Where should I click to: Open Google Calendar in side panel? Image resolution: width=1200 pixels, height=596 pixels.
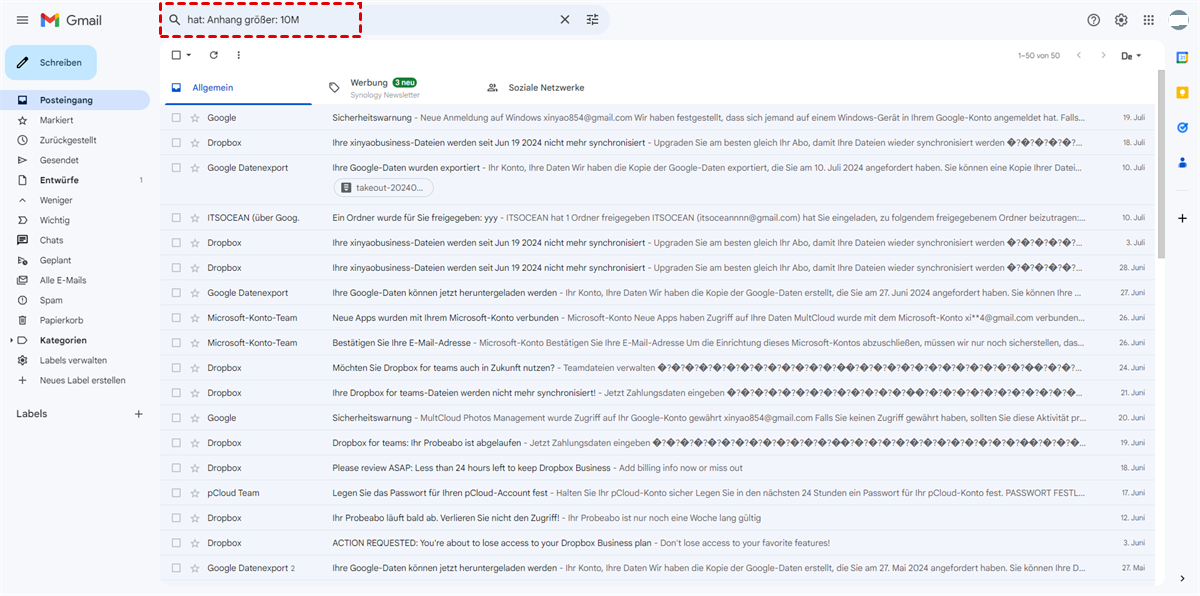point(1182,58)
